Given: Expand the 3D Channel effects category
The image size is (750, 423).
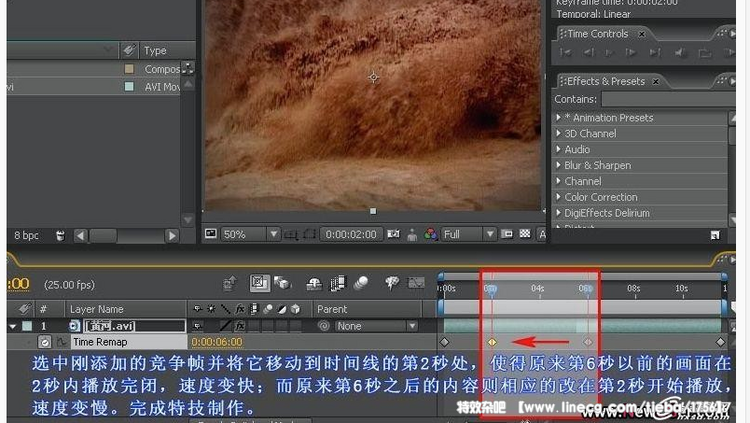Looking at the screenshot, I should (x=558, y=133).
